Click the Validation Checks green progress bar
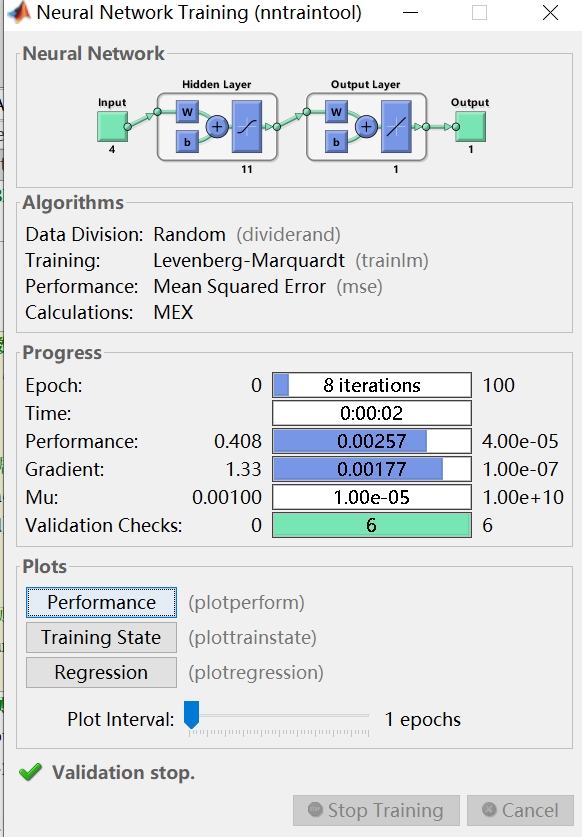 [372, 525]
